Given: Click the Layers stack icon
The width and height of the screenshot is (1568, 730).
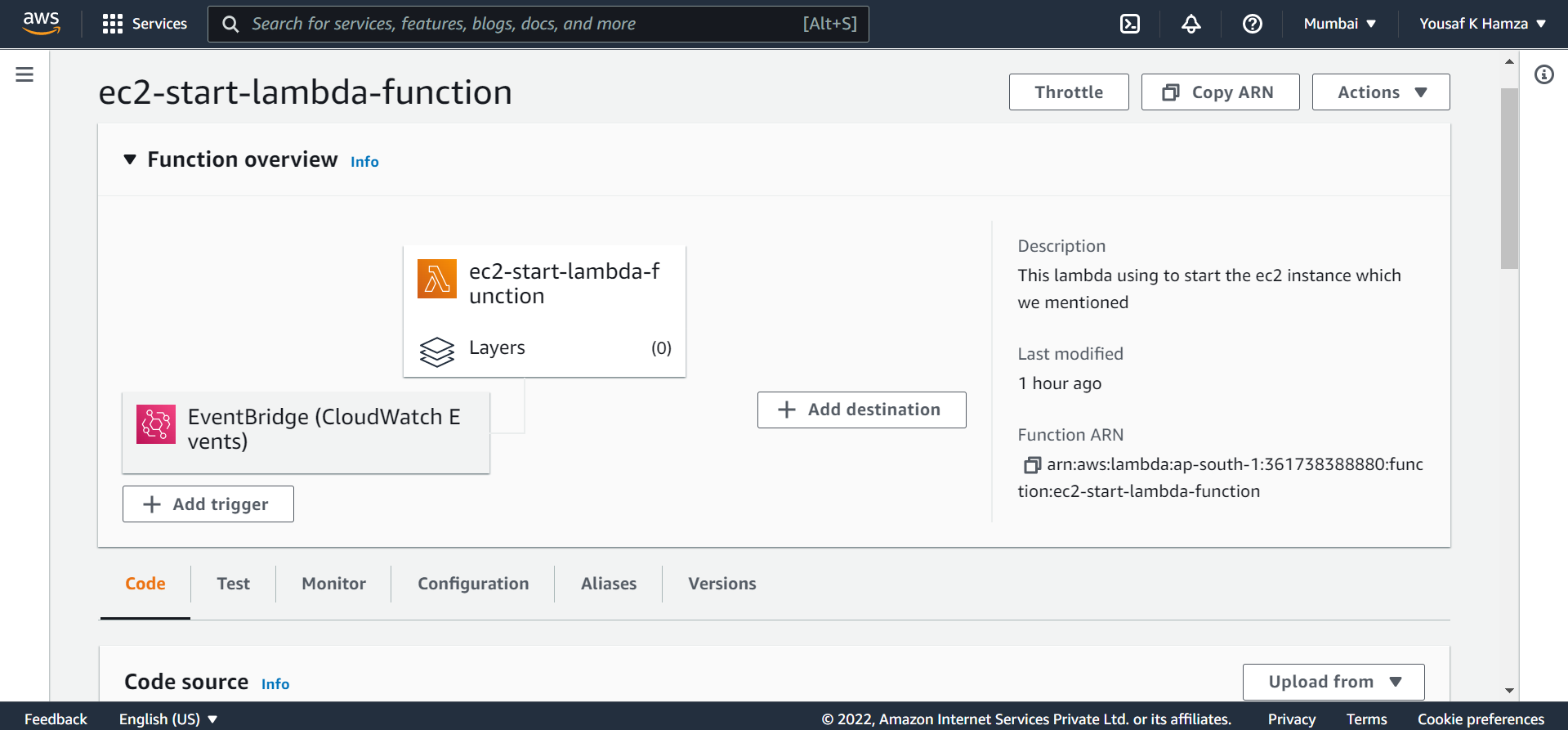Looking at the screenshot, I should [x=437, y=352].
